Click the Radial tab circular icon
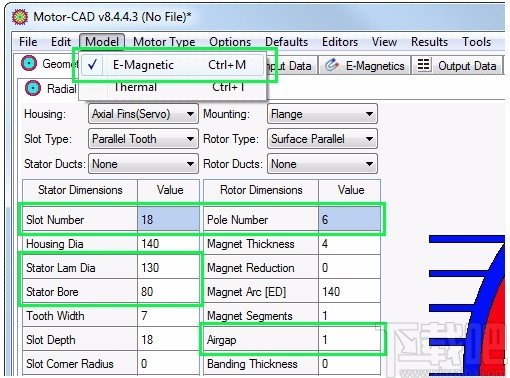 (33, 88)
